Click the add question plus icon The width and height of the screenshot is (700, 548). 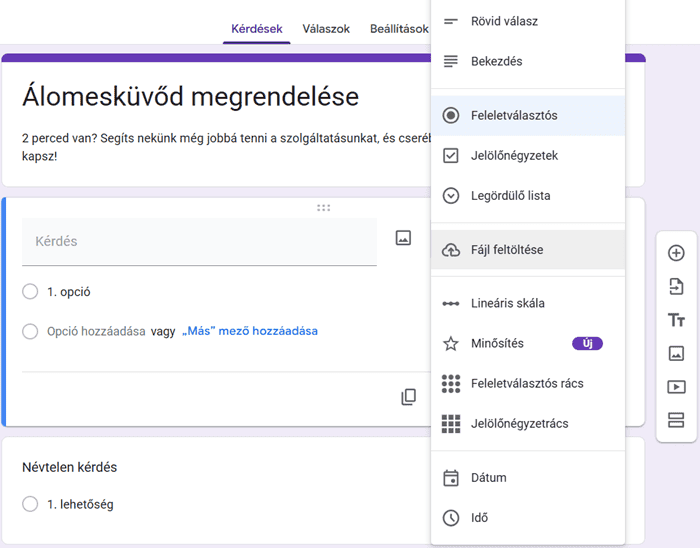[676, 253]
